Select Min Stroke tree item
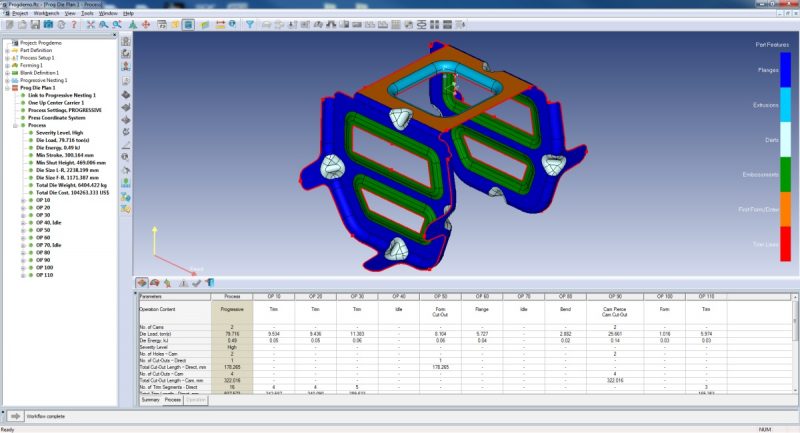Image resolution: width=800 pixels, height=433 pixels. (x=65, y=155)
